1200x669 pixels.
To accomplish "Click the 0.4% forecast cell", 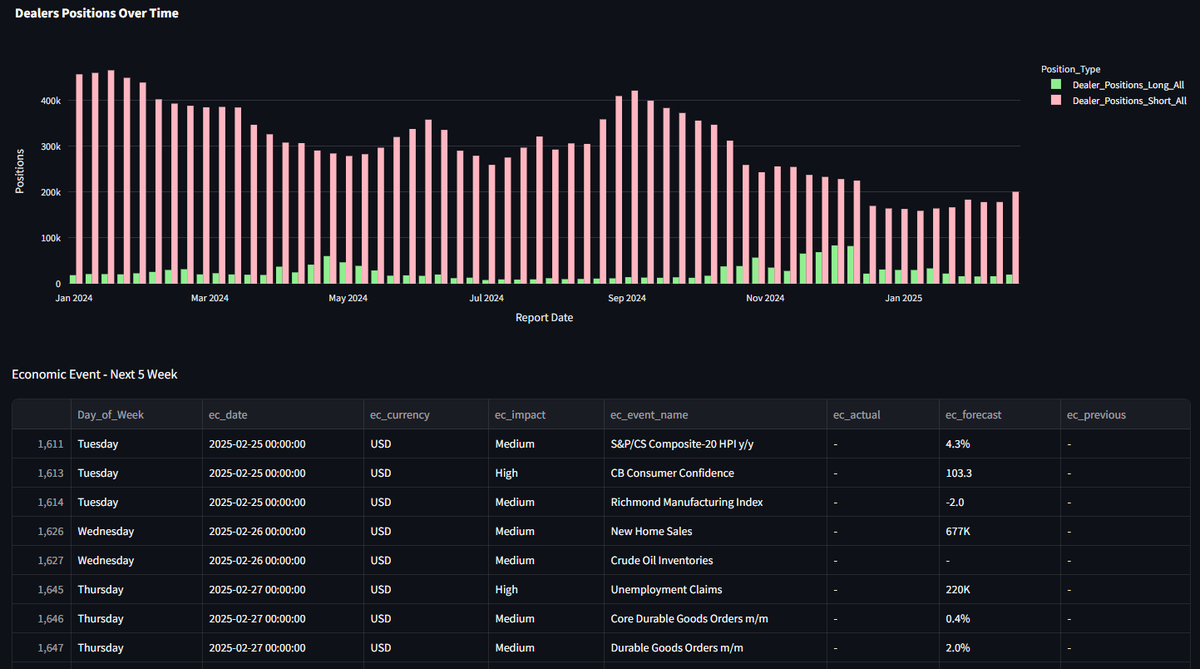I will (x=998, y=619).
